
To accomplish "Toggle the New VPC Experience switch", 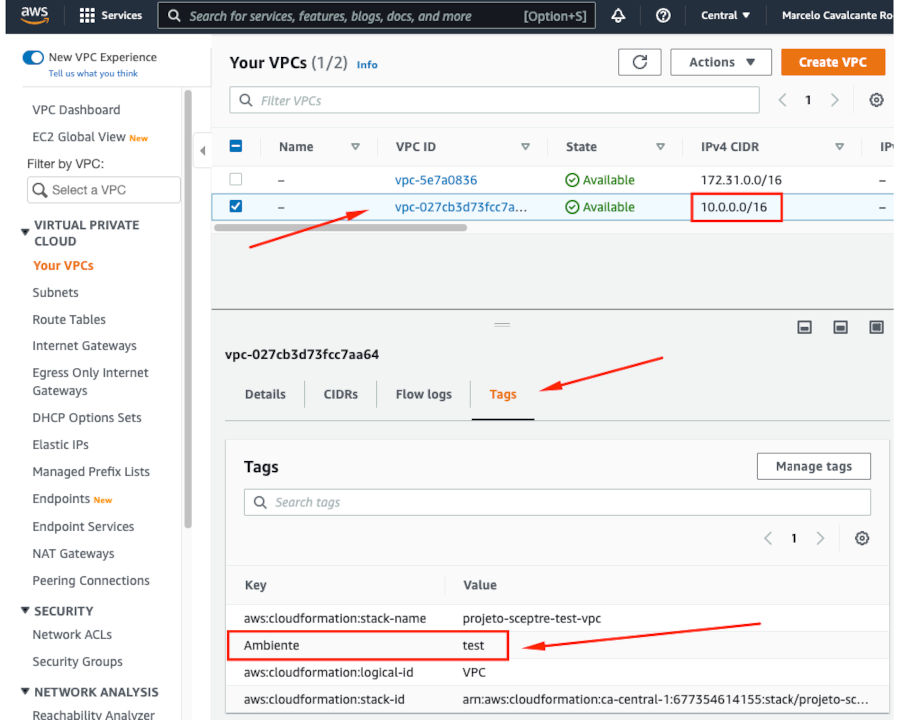I will [x=33, y=58].
